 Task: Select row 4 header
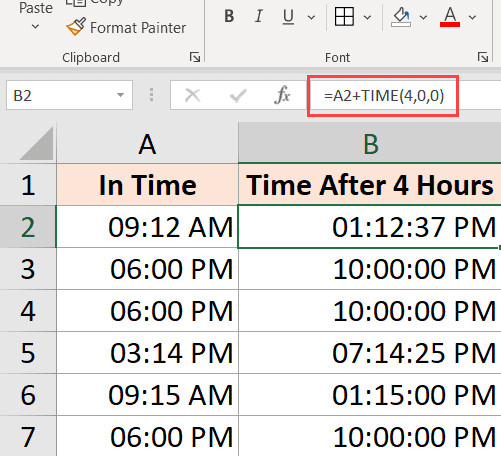28,311
